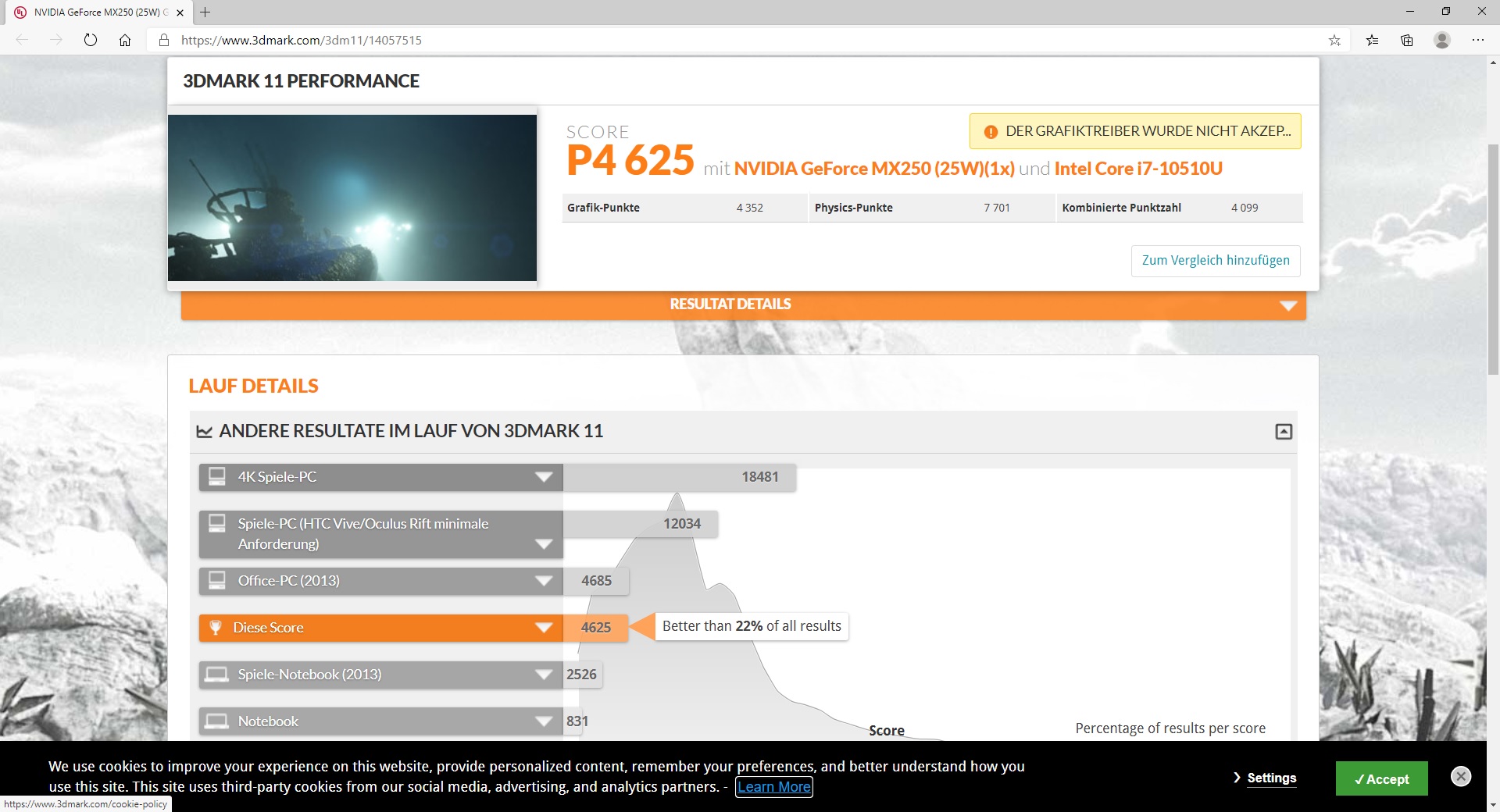Go to the browser home page icon

125,40
